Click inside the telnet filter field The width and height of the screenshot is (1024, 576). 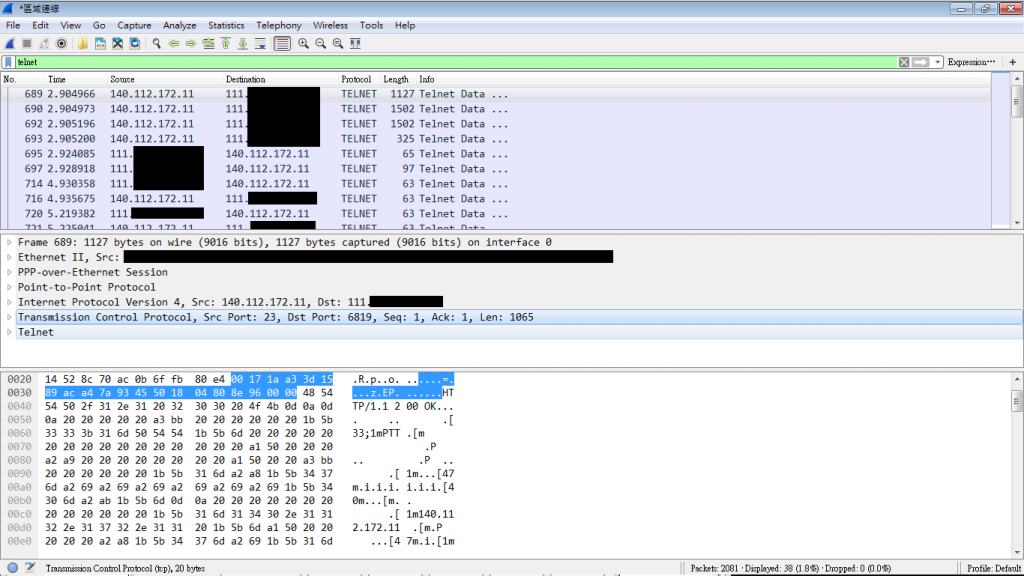456,62
